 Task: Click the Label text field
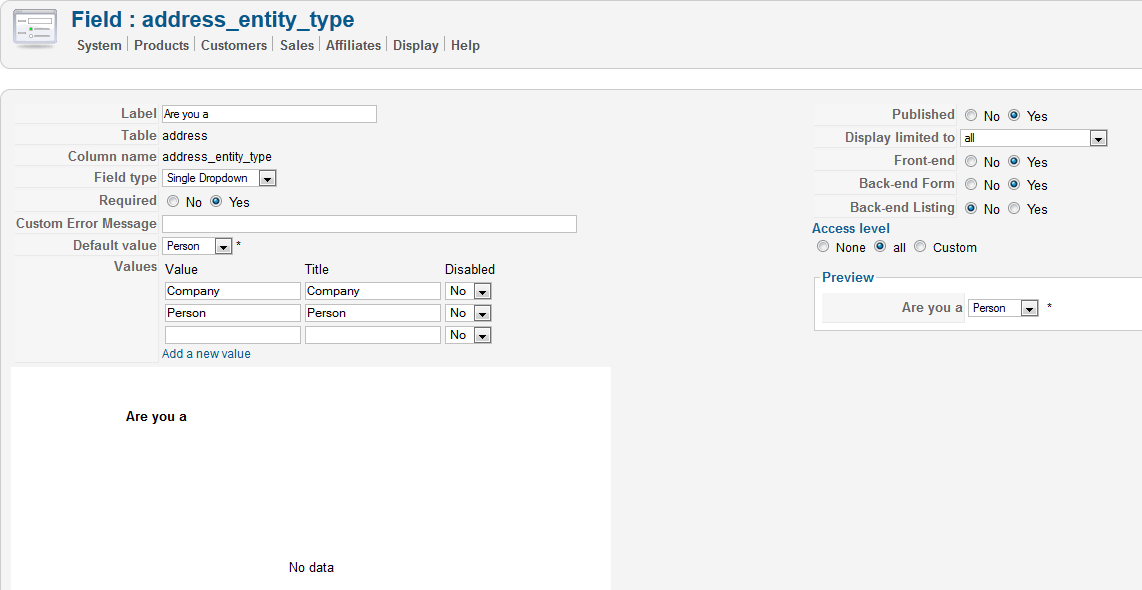coord(269,114)
